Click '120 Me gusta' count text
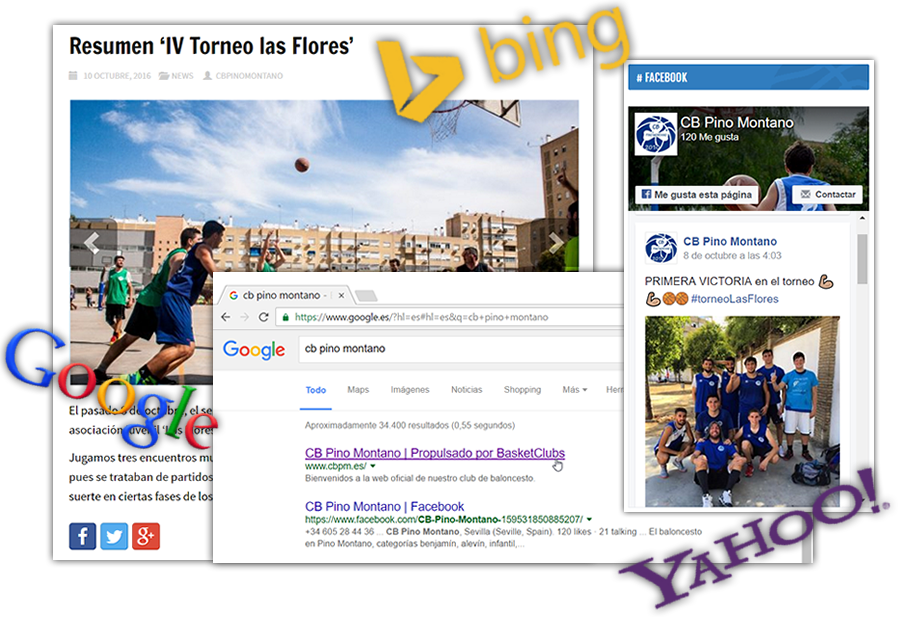Viewport: 900px width, 620px height. (x=709, y=137)
